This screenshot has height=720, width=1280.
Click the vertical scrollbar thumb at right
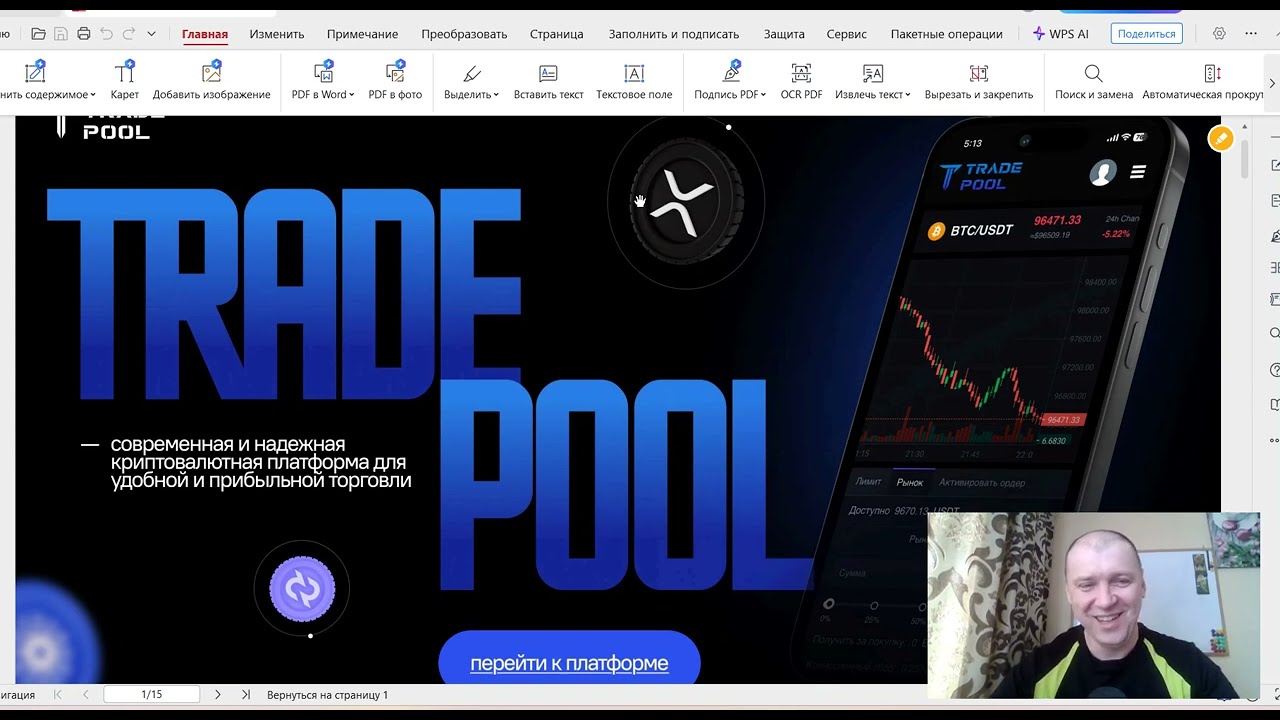[1245, 159]
